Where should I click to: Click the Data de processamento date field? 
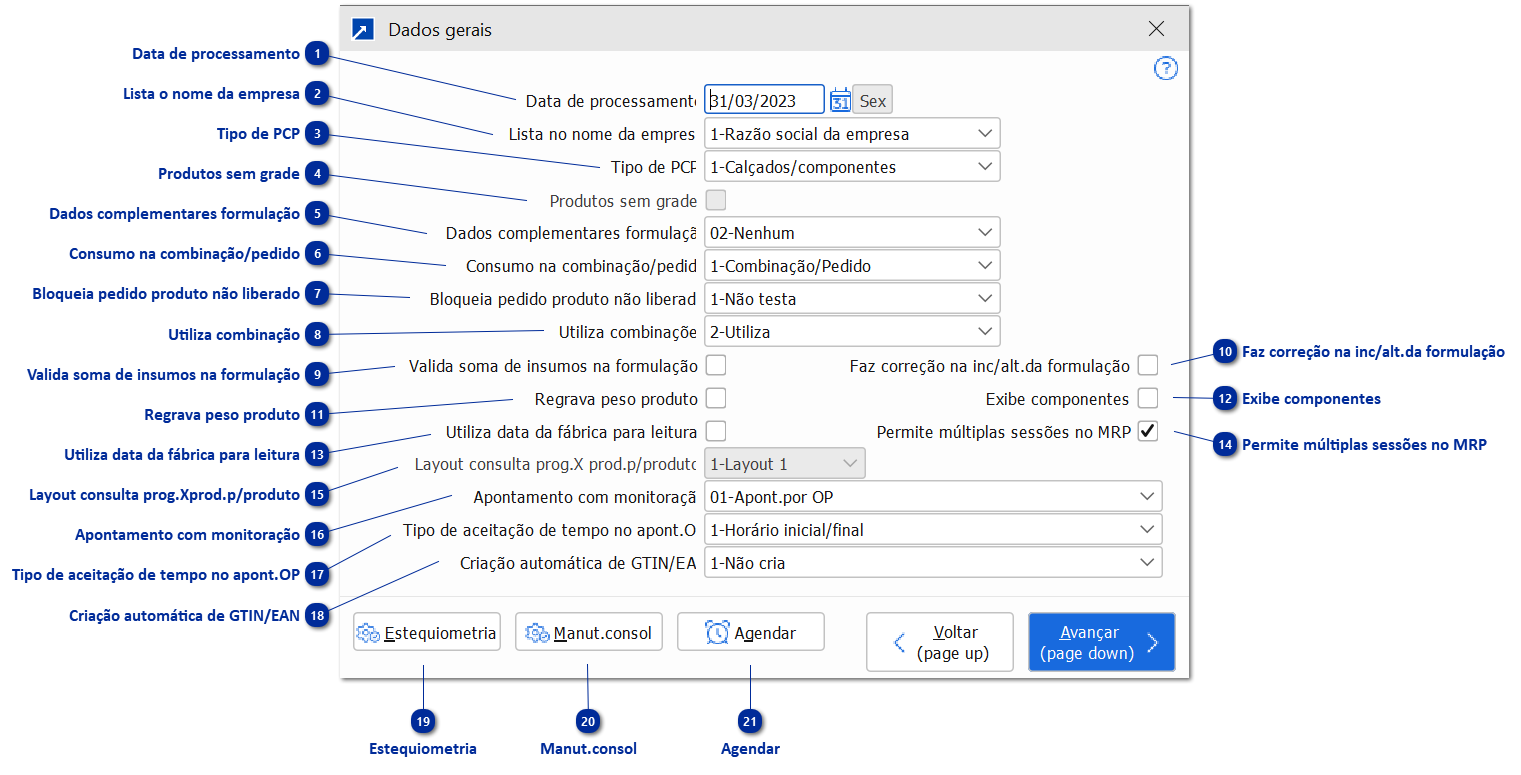click(765, 100)
